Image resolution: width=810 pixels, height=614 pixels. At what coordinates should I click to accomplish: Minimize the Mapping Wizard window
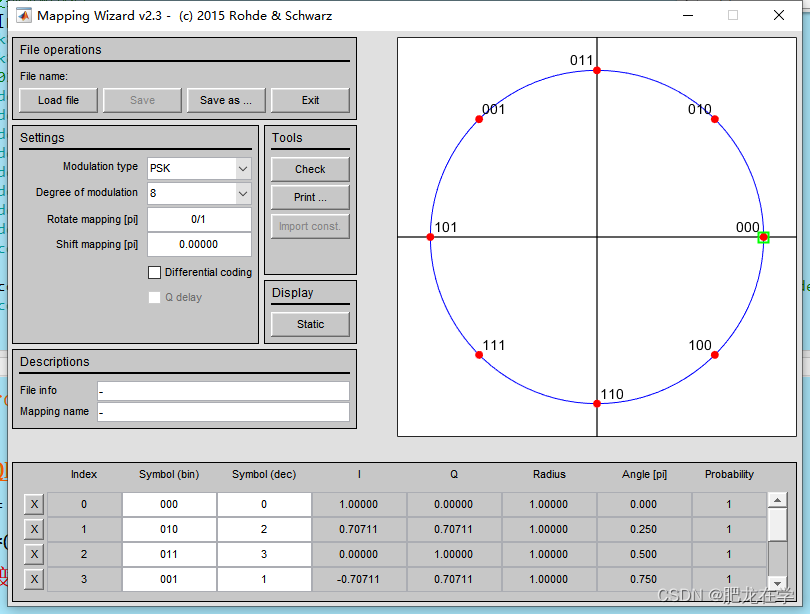point(688,15)
